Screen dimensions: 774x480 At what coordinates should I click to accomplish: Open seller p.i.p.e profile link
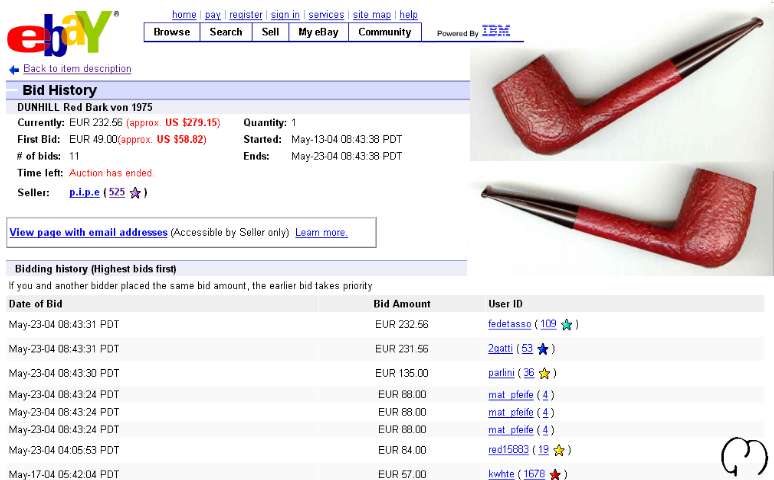coord(84,193)
